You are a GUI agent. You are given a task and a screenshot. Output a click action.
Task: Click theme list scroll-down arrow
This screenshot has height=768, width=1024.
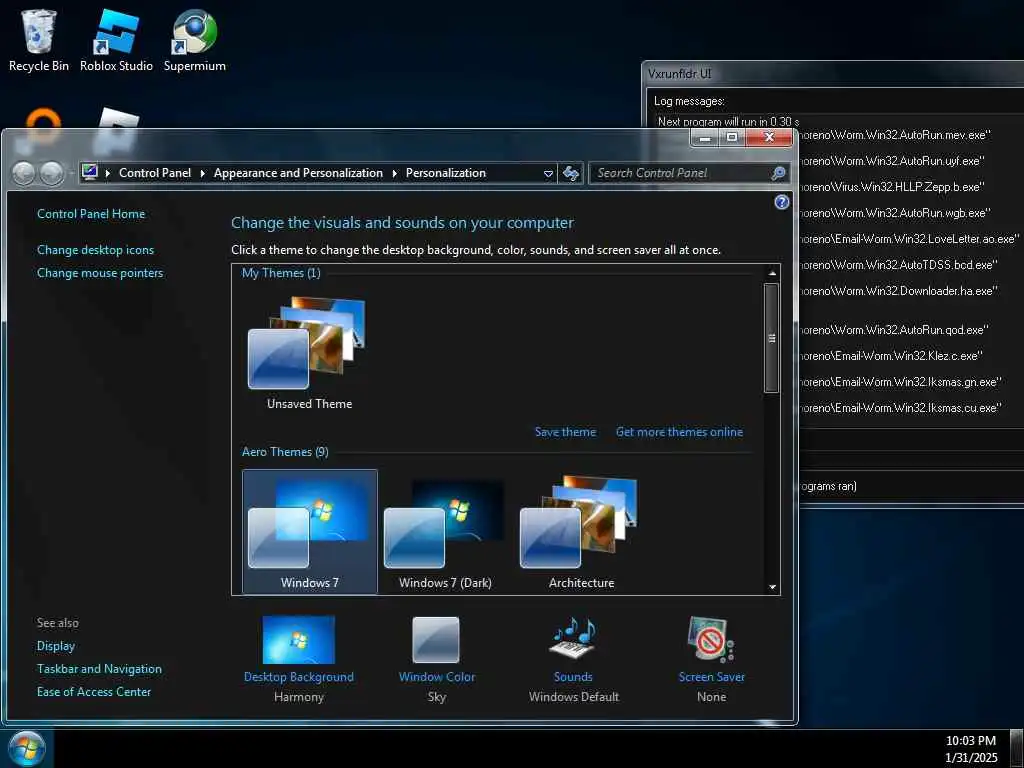click(772, 587)
